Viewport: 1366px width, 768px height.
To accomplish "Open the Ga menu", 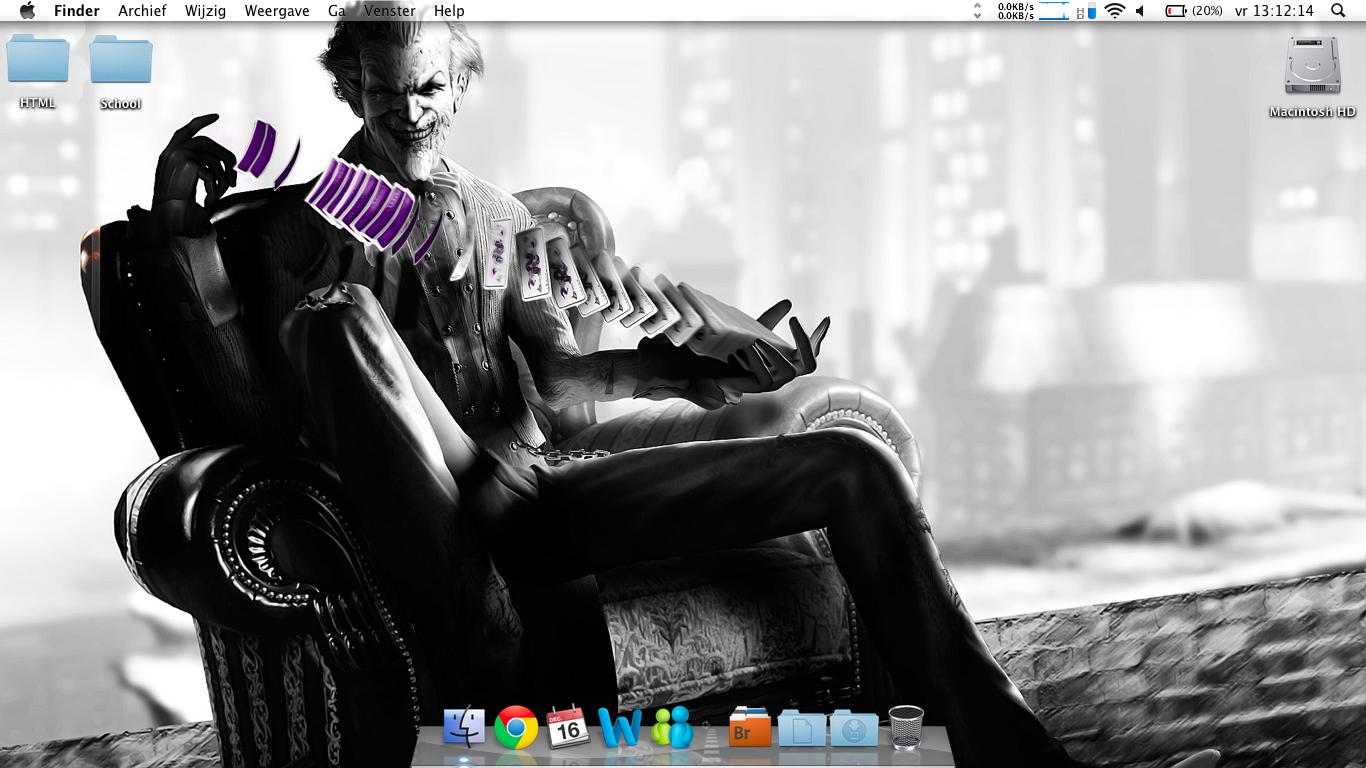I will pyautogui.click(x=337, y=11).
